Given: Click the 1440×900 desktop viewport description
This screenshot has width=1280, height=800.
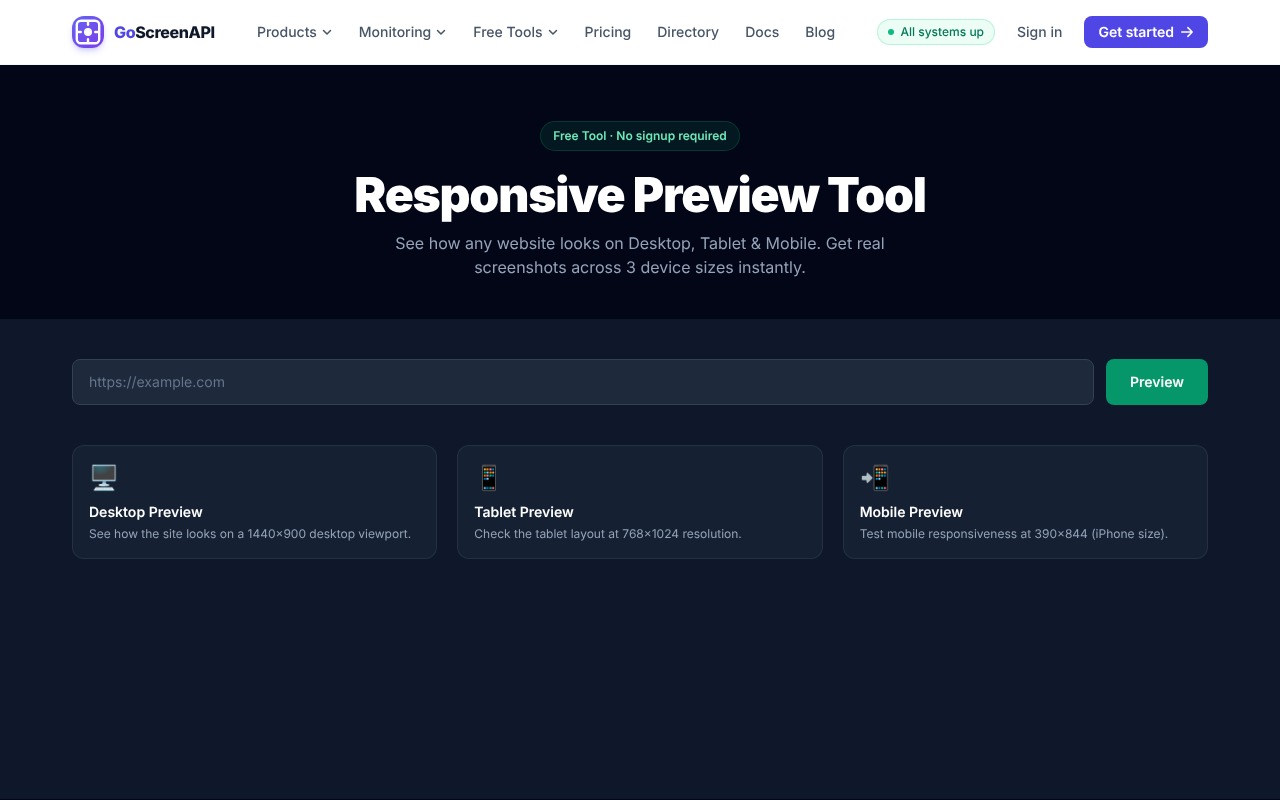Looking at the screenshot, I should coord(250,534).
